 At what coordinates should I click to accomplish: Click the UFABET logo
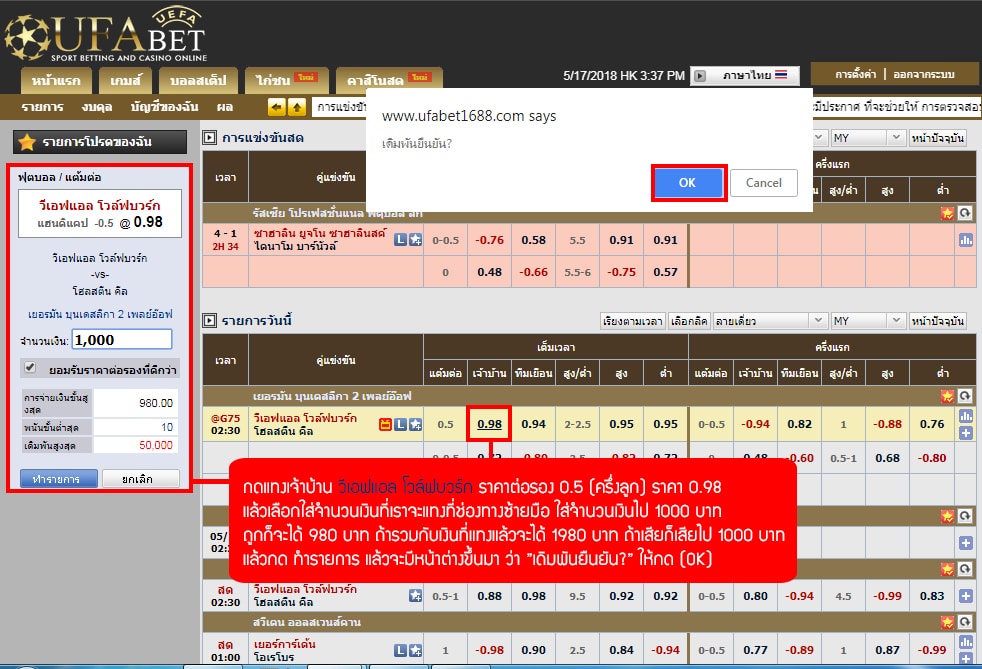(105, 36)
